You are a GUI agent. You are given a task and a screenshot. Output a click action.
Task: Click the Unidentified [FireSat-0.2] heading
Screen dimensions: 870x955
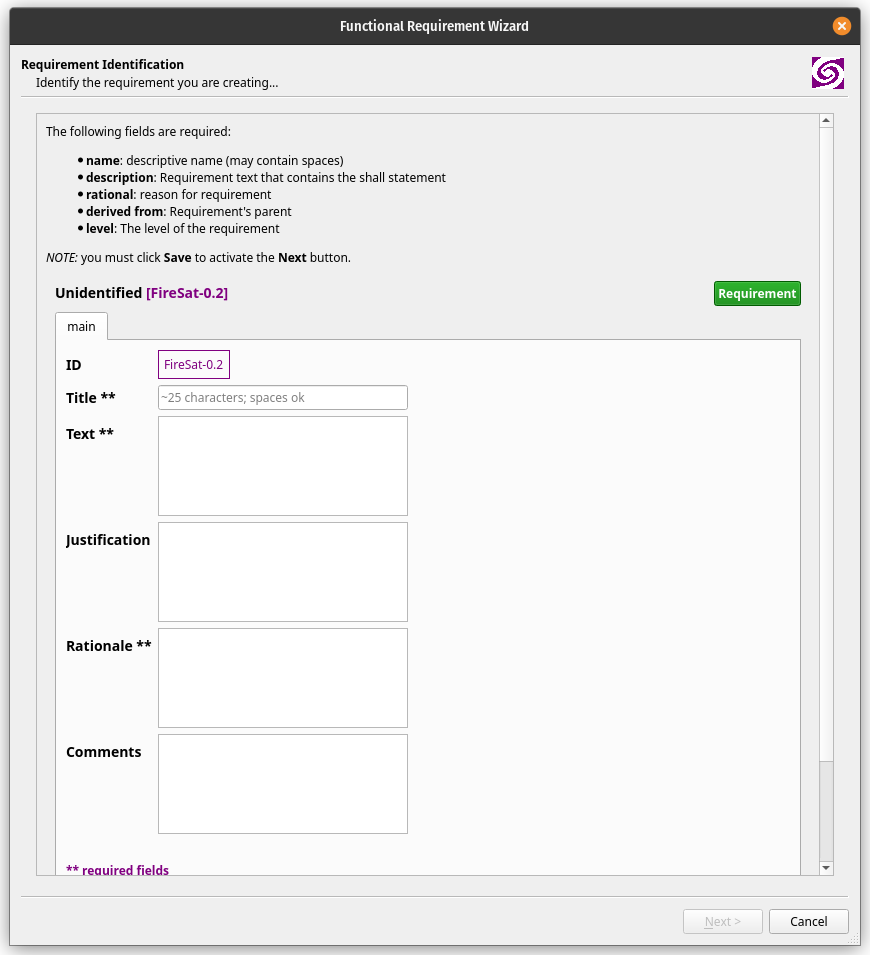141,293
